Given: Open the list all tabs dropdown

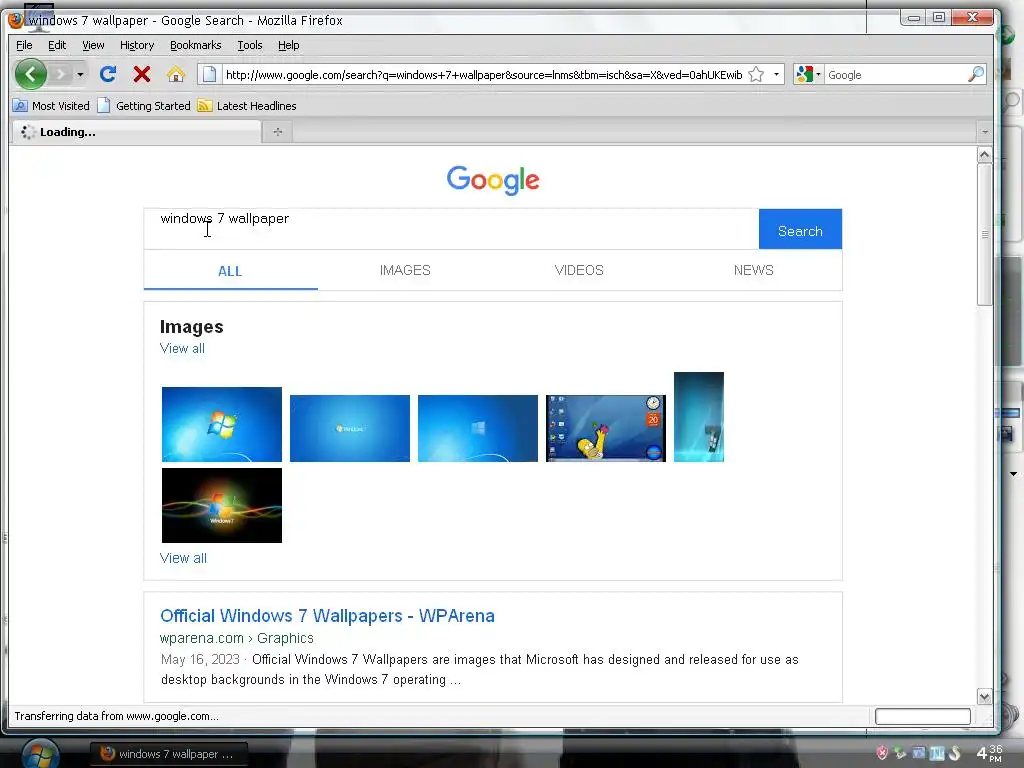Looking at the screenshot, I should [x=985, y=132].
